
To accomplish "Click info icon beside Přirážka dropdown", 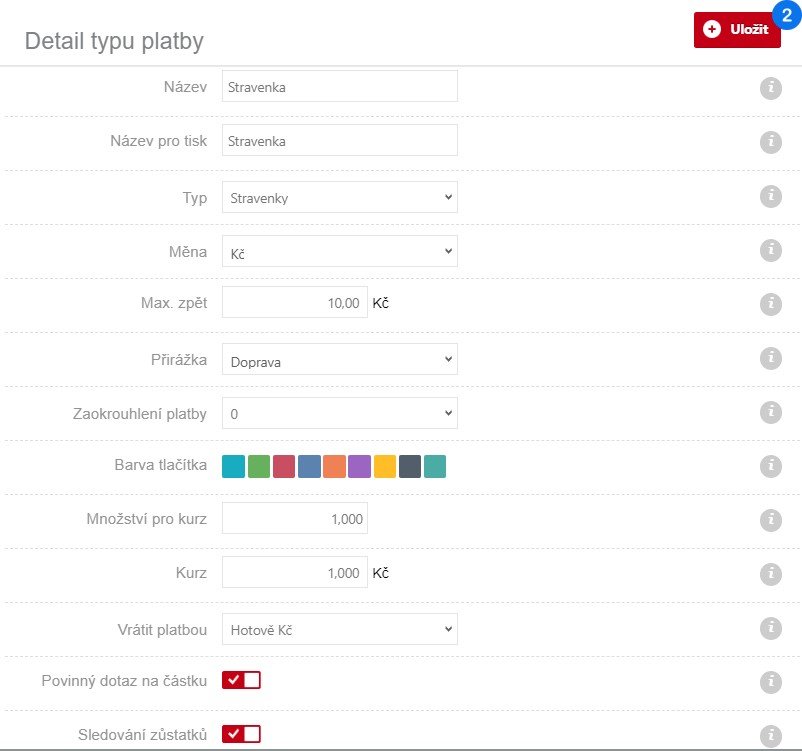I will tap(770, 358).
